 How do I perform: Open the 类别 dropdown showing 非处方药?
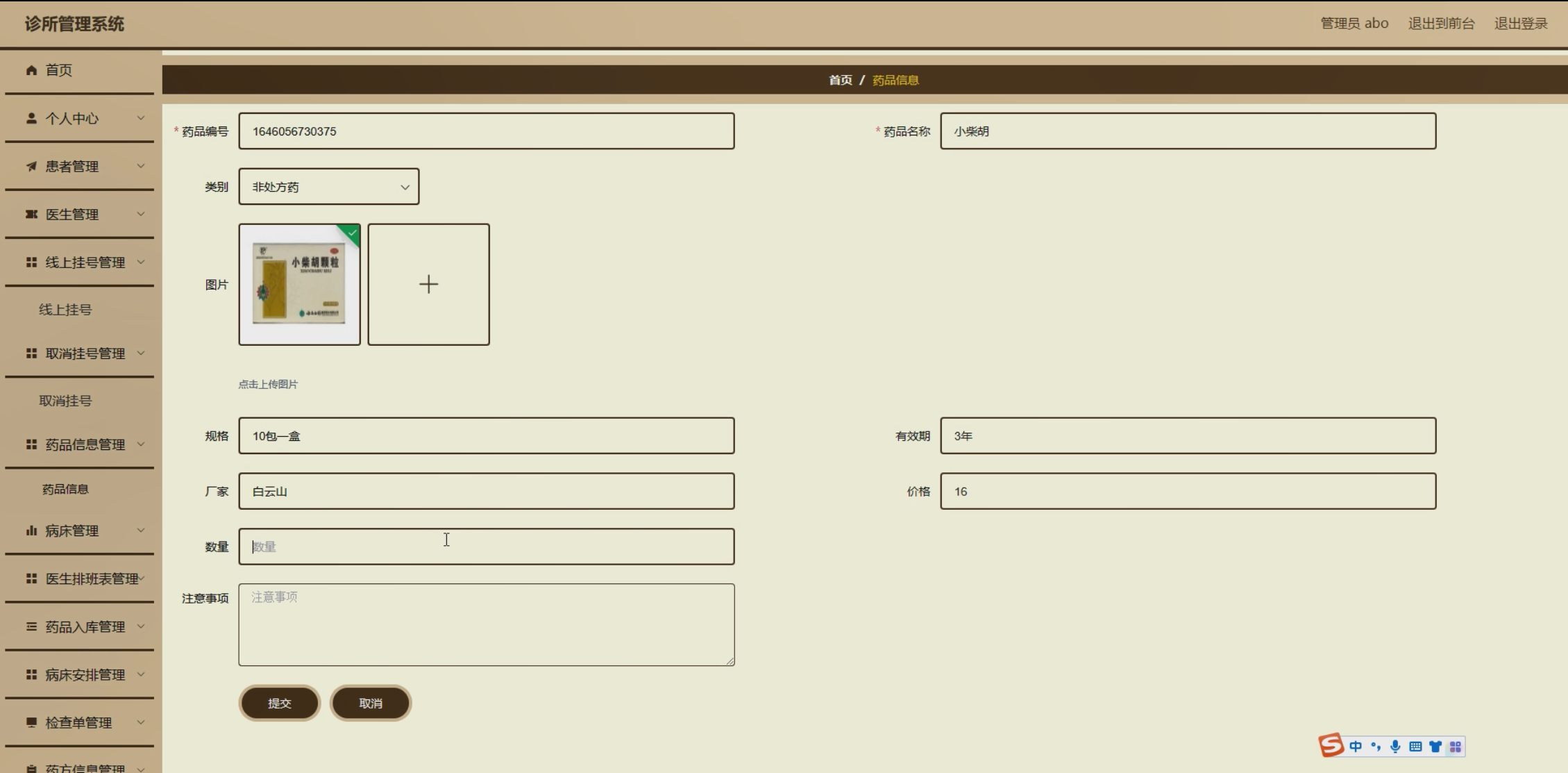tap(328, 187)
